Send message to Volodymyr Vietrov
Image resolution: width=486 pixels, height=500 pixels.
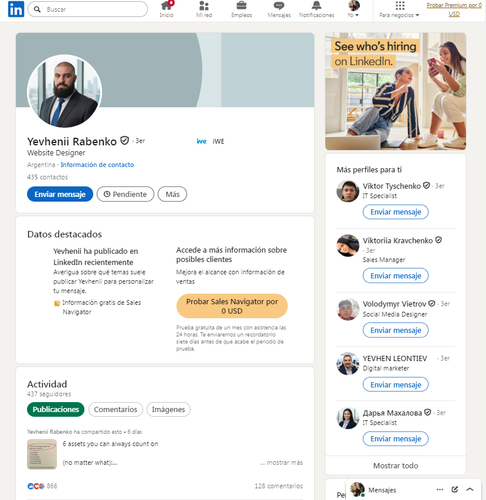[x=396, y=330]
